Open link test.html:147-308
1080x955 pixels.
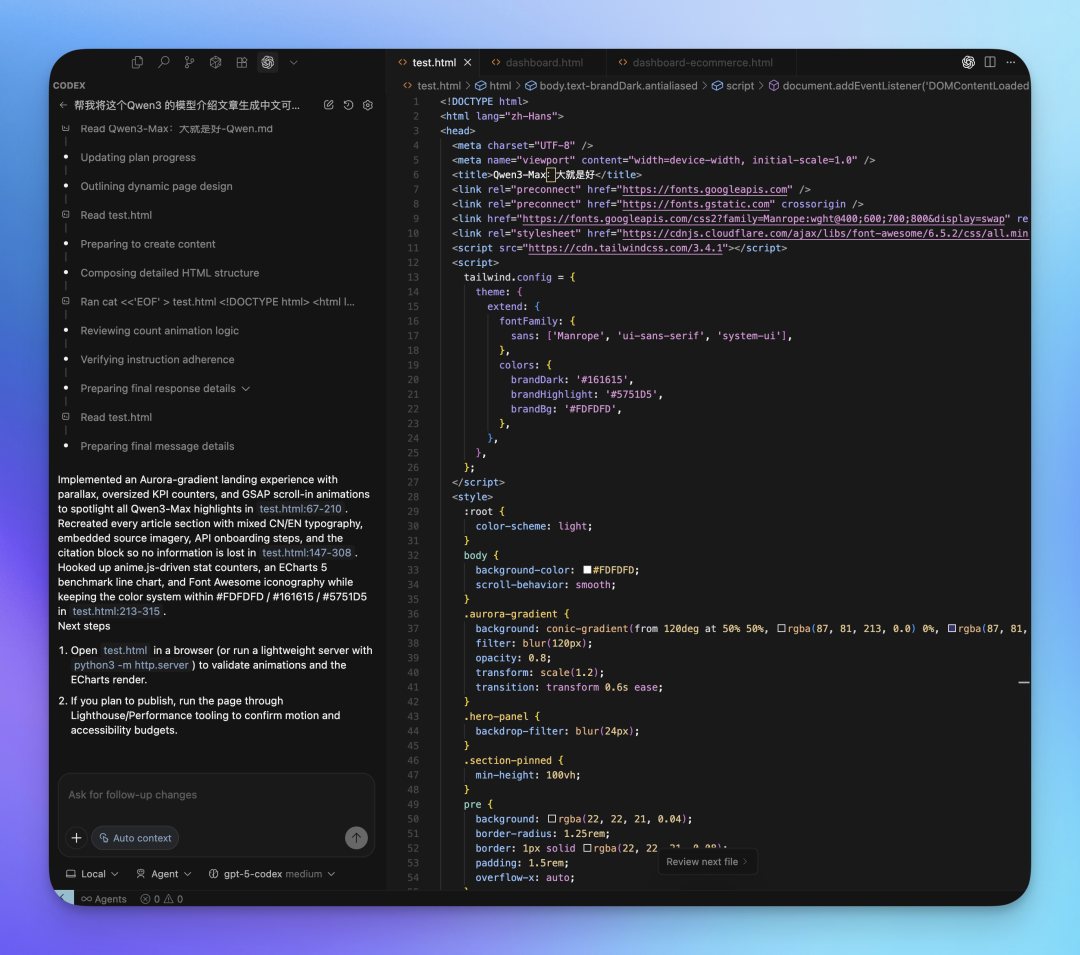point(307,553)
